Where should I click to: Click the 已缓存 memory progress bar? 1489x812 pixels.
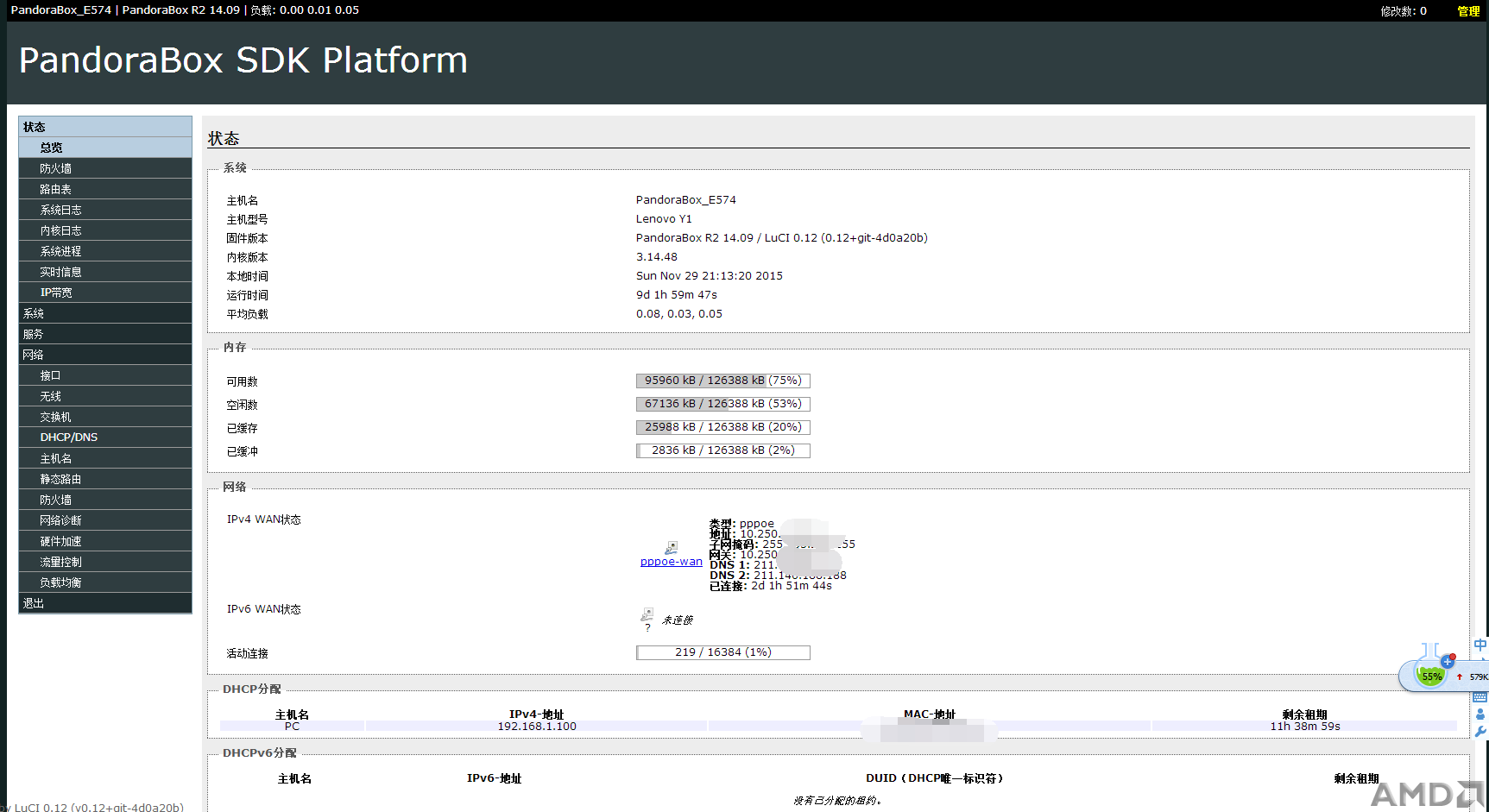tap(723, 427)
